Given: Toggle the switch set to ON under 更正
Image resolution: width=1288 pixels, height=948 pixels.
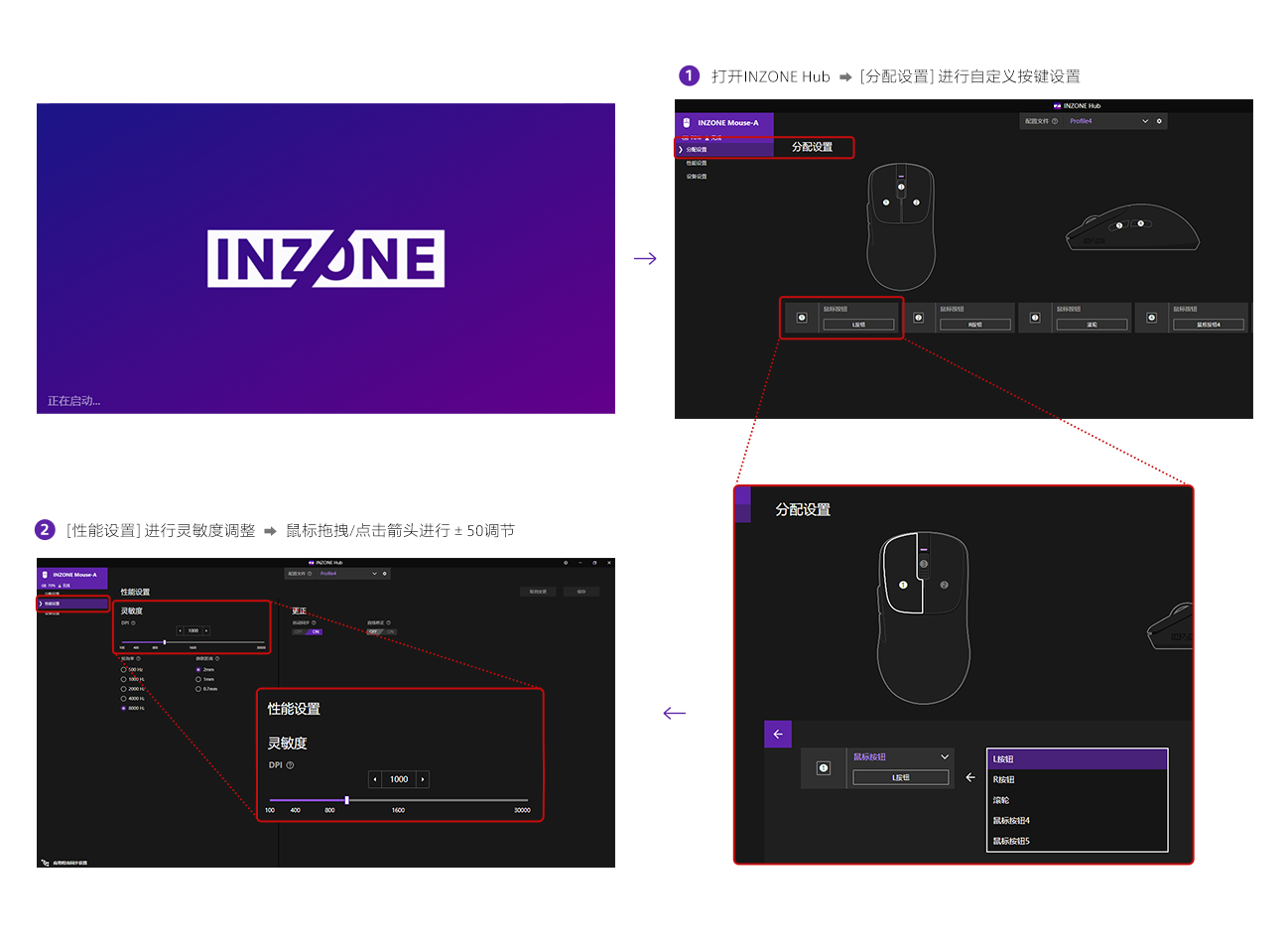Looking at the screenshot, I should click(308, 631).
